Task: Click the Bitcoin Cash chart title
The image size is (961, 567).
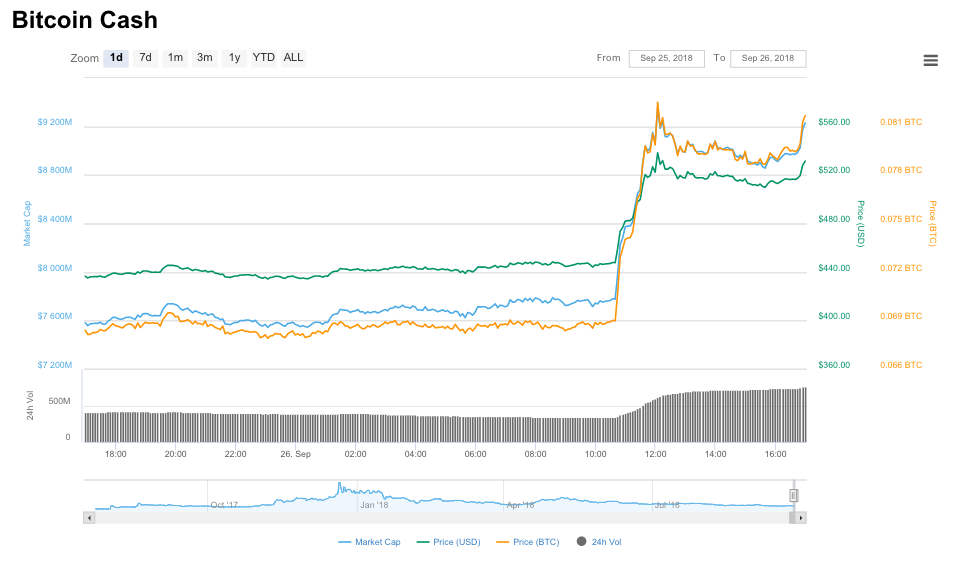Action: click(x=85, y=20)
